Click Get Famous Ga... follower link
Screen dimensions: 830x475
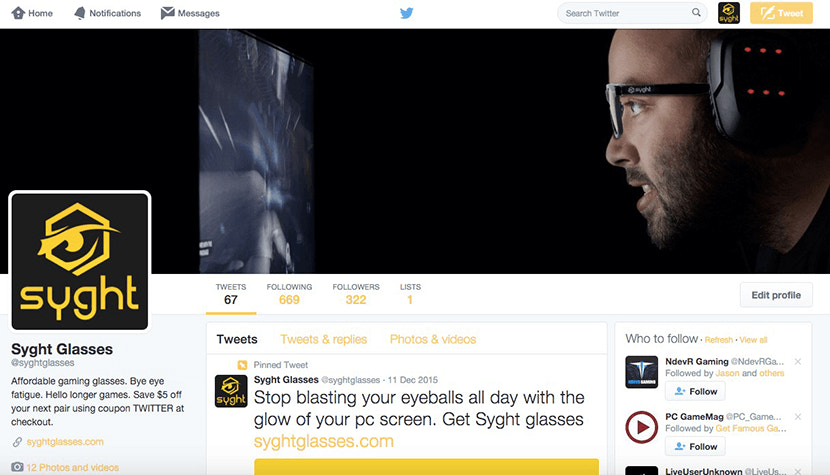751,428
